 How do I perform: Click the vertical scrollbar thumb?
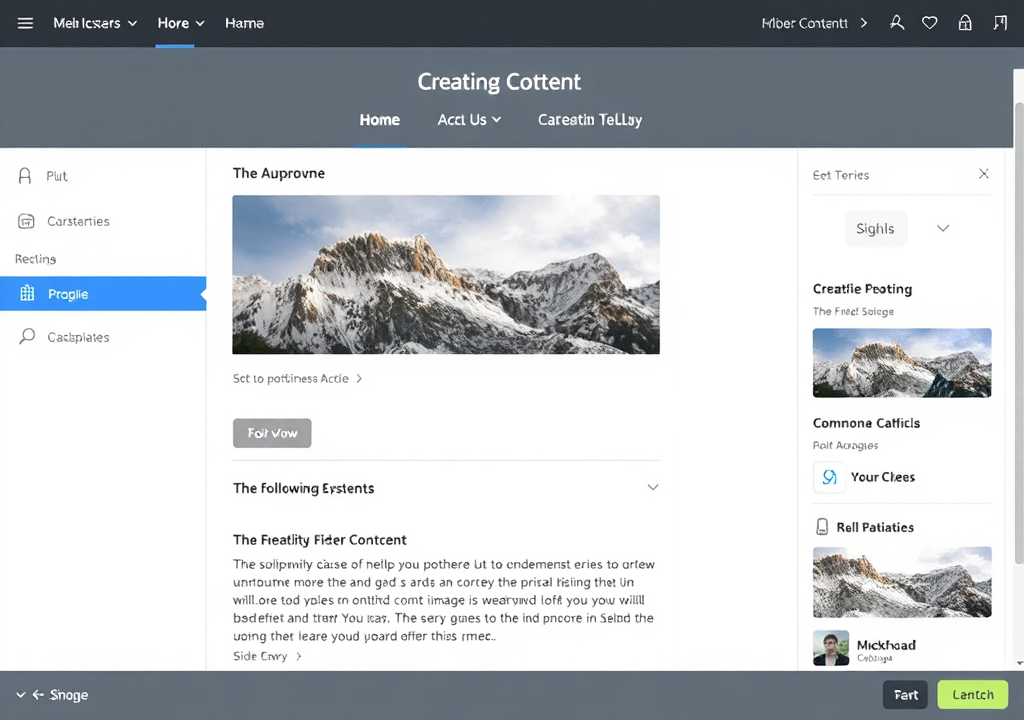tap(1018, 333)
